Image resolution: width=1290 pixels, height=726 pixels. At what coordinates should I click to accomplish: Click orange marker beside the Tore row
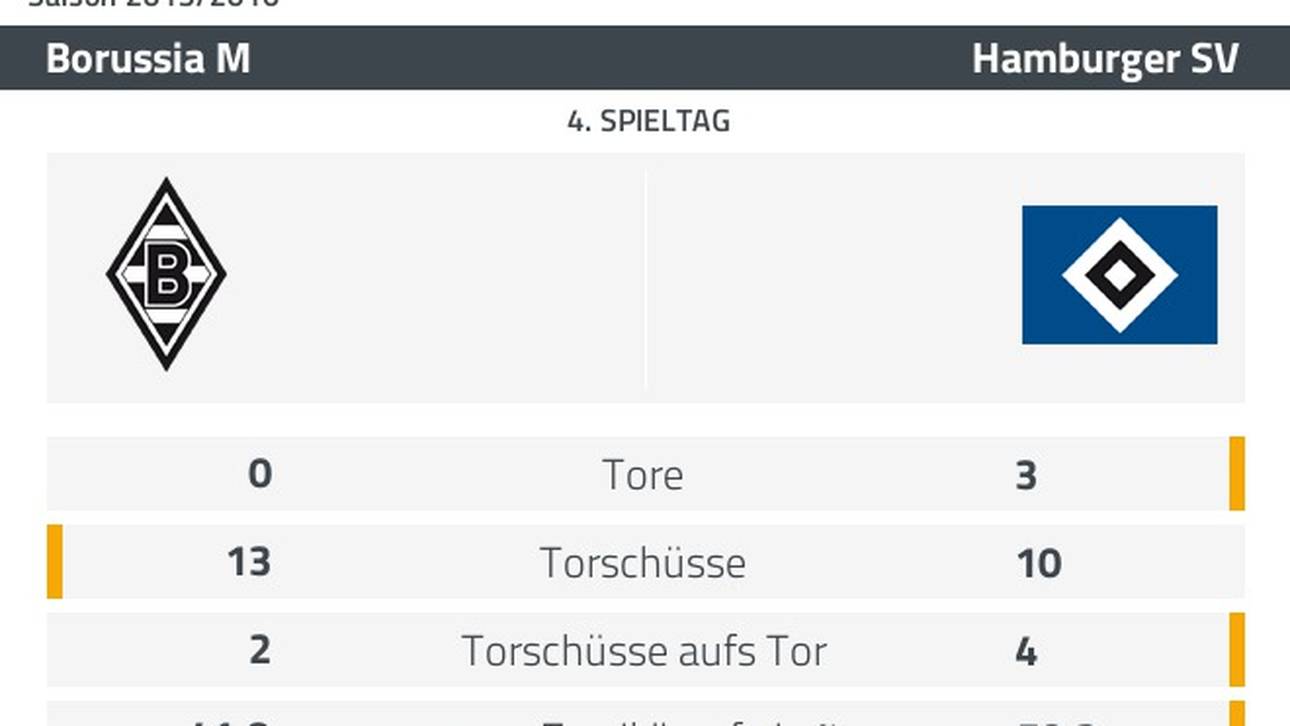[x=1237, y=474]
